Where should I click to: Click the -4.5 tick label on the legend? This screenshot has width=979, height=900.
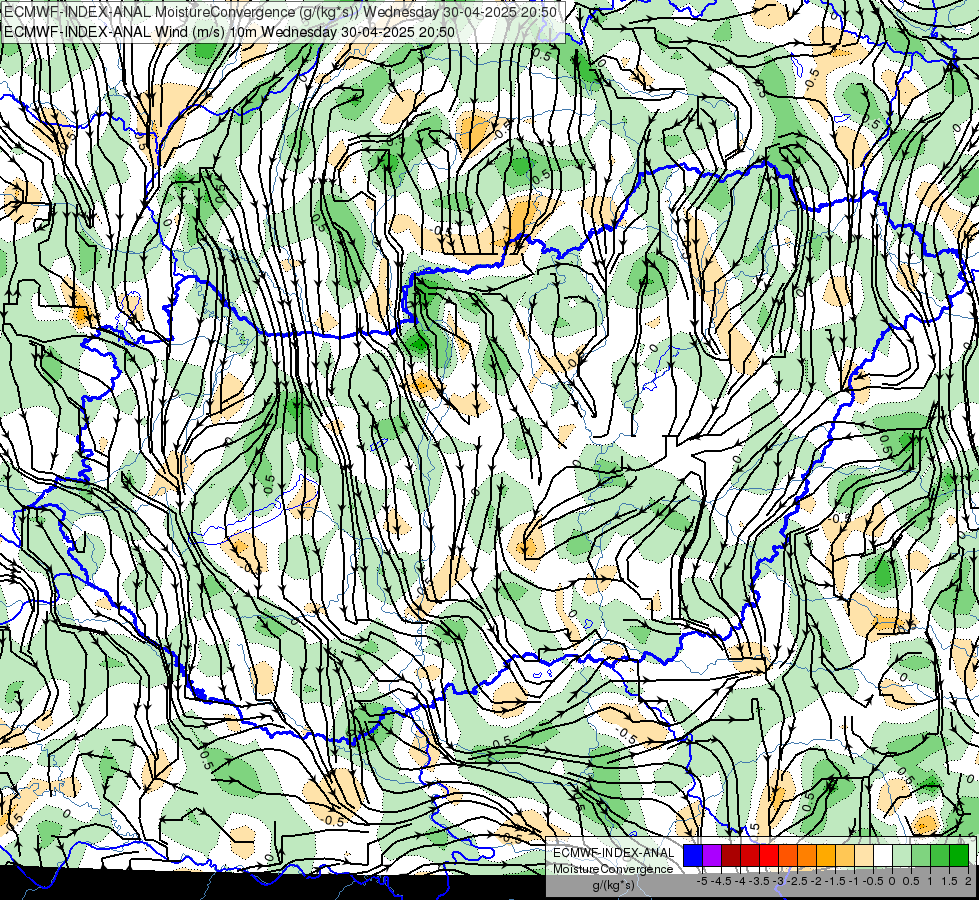pyautogui.click(x=721, y=881)
